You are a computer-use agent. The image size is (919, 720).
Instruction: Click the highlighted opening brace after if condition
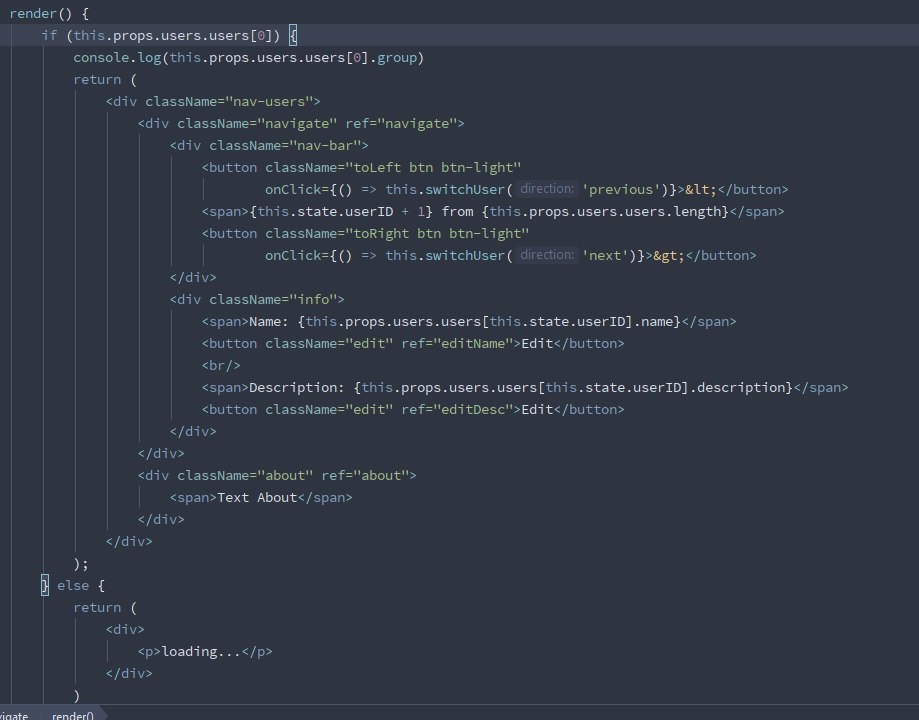pyautogui.click(x=293, y=36)
